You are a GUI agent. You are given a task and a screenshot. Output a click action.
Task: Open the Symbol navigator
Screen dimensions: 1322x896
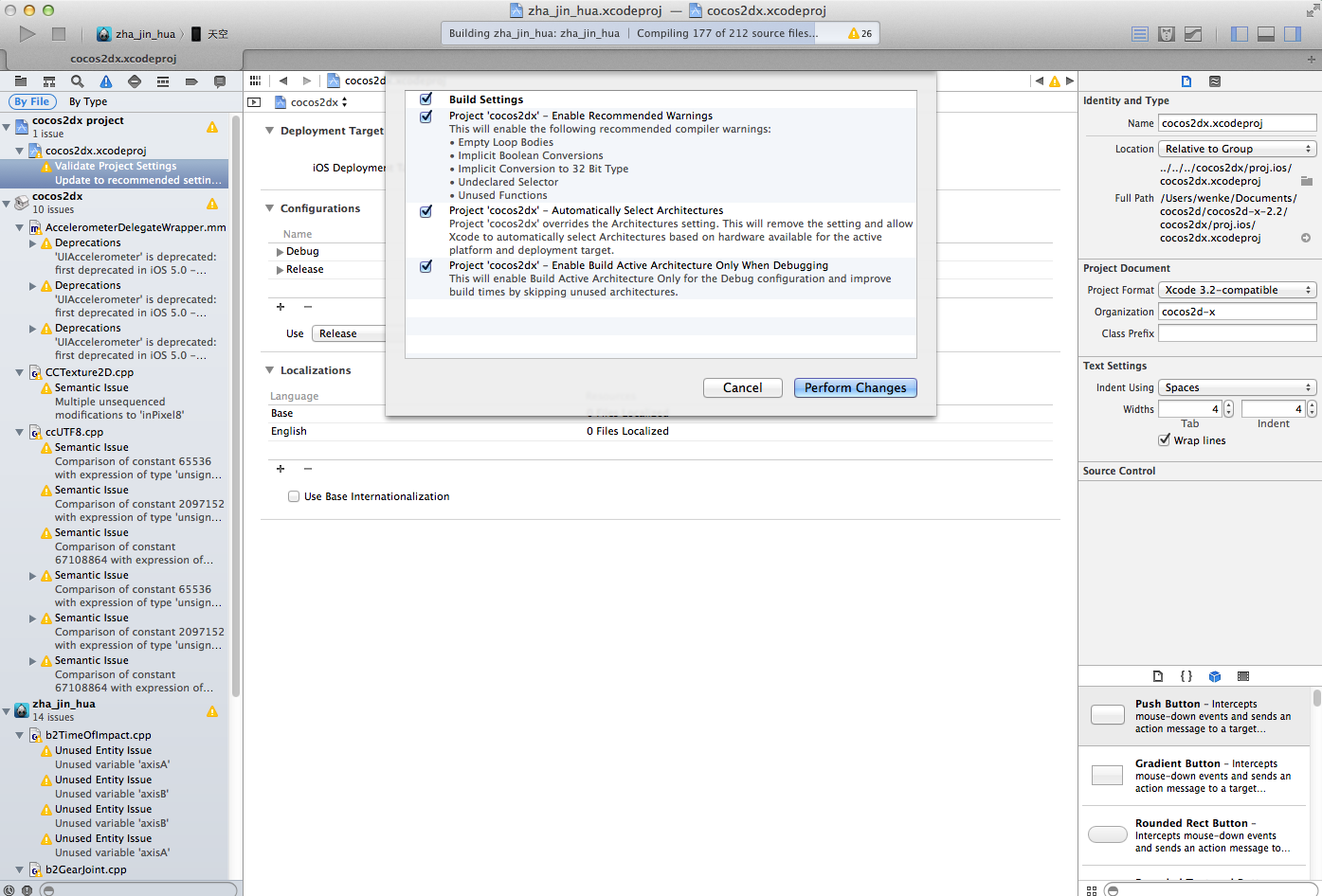[x=49, y=81]
